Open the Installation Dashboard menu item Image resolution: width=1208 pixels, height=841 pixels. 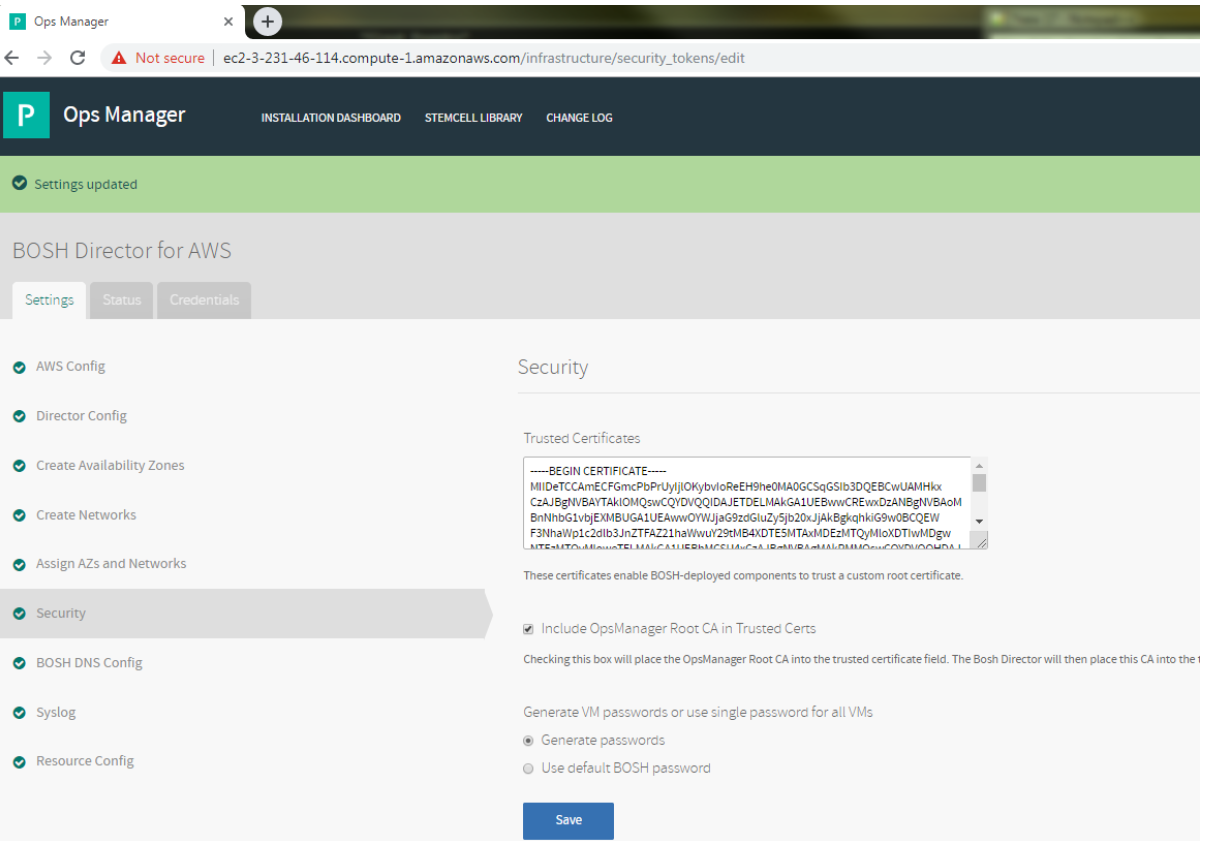(331, 118)
